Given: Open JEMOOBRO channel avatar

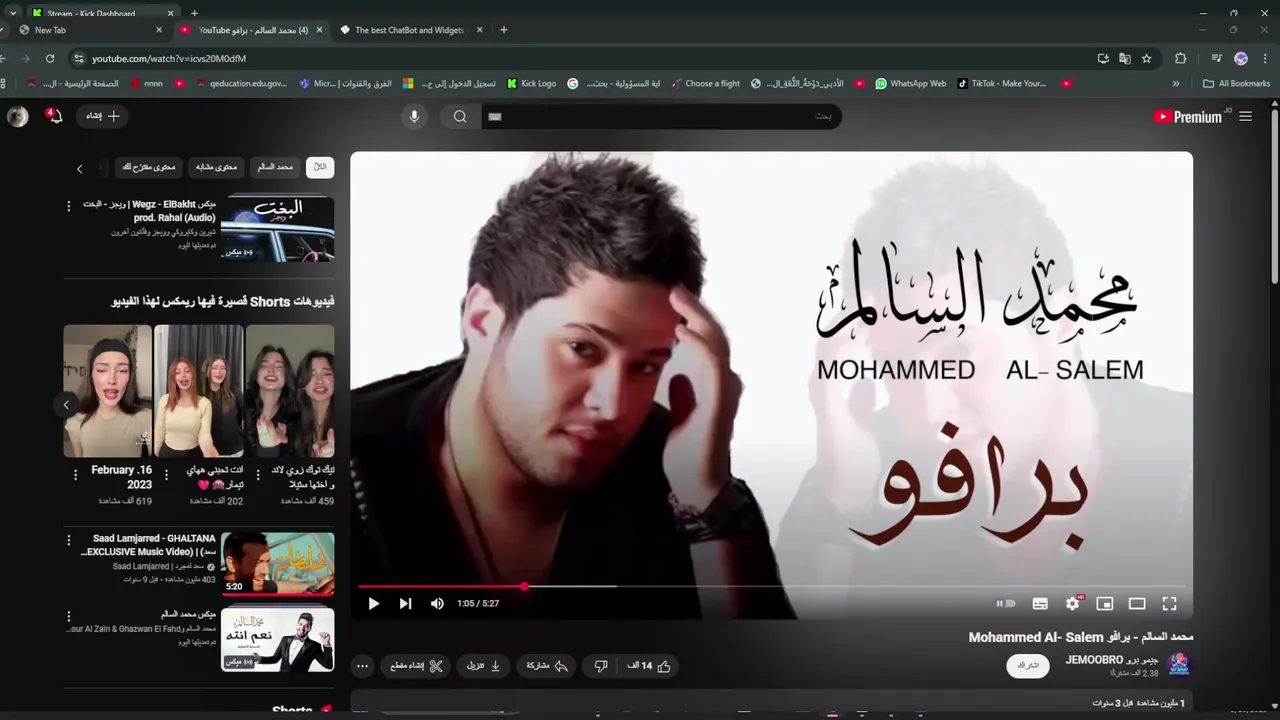Looking at the screenshot, I should 1180,665.
